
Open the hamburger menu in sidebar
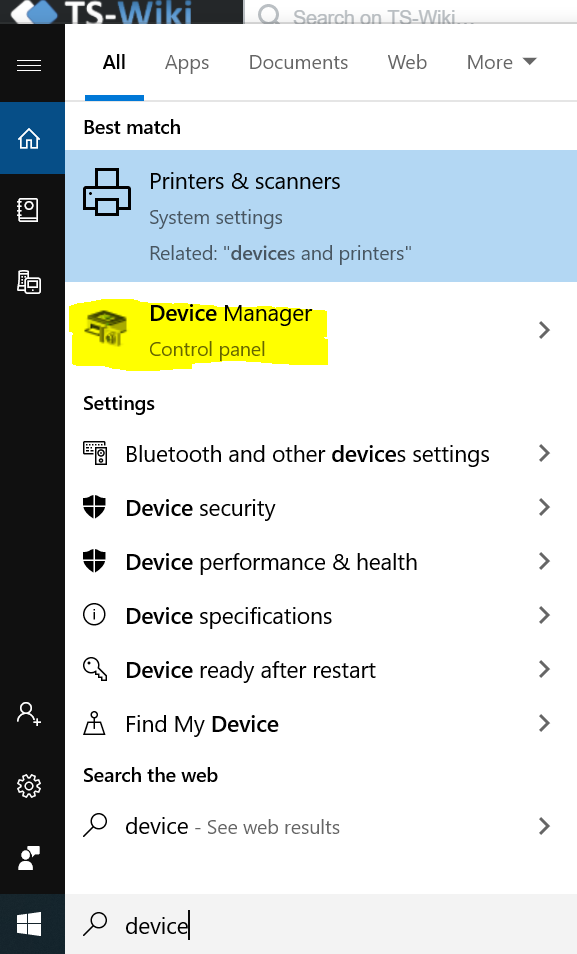(29, 64)
